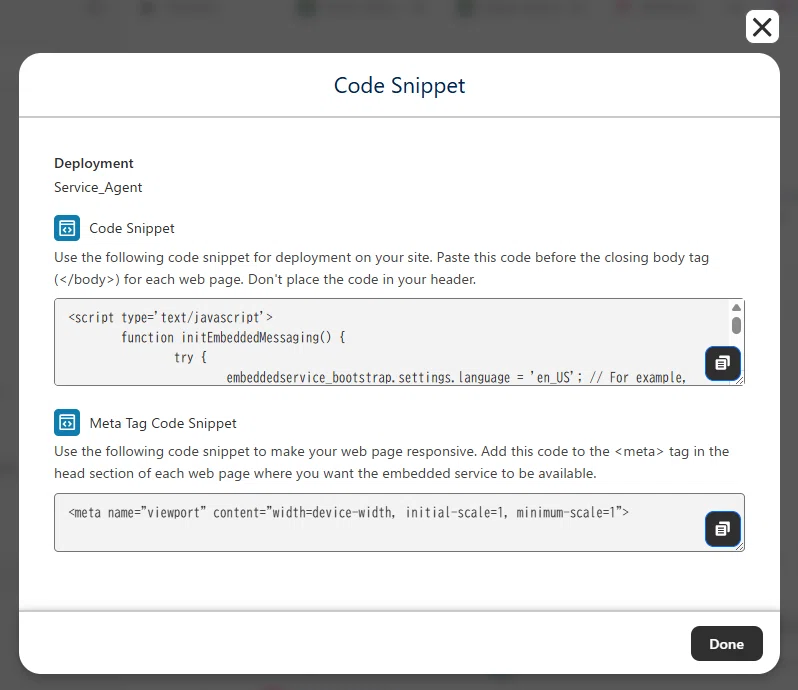Image resolution: width=798 pixels, height=690 pixels.
Task: Click the Done button
Action: (726, 644)
